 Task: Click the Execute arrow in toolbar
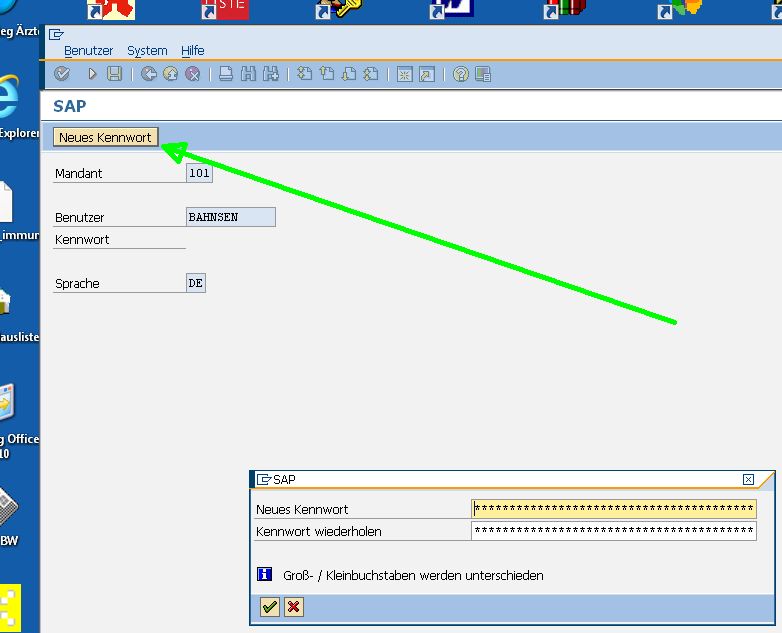click(92, 74)
